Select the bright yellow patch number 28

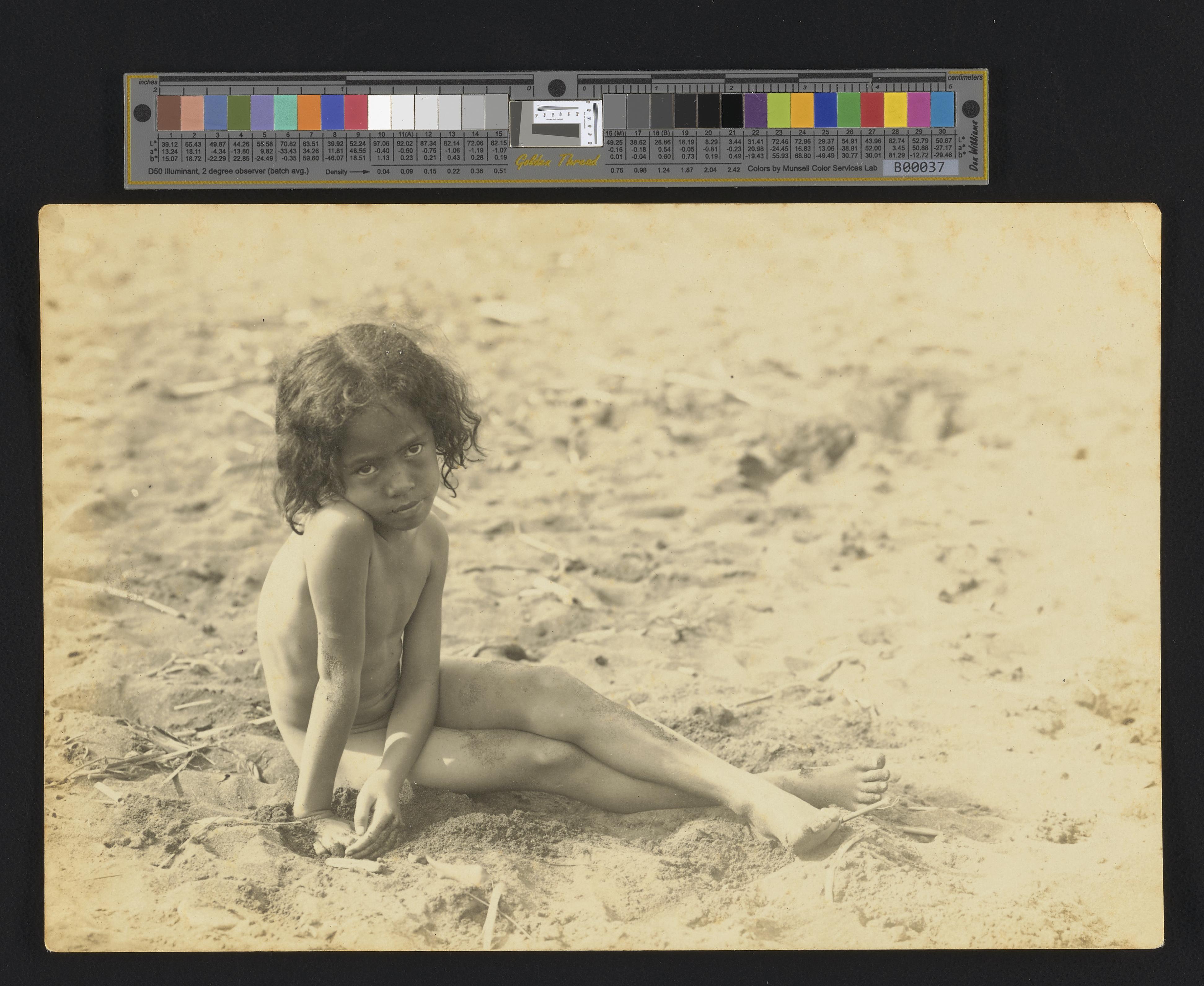895,110
